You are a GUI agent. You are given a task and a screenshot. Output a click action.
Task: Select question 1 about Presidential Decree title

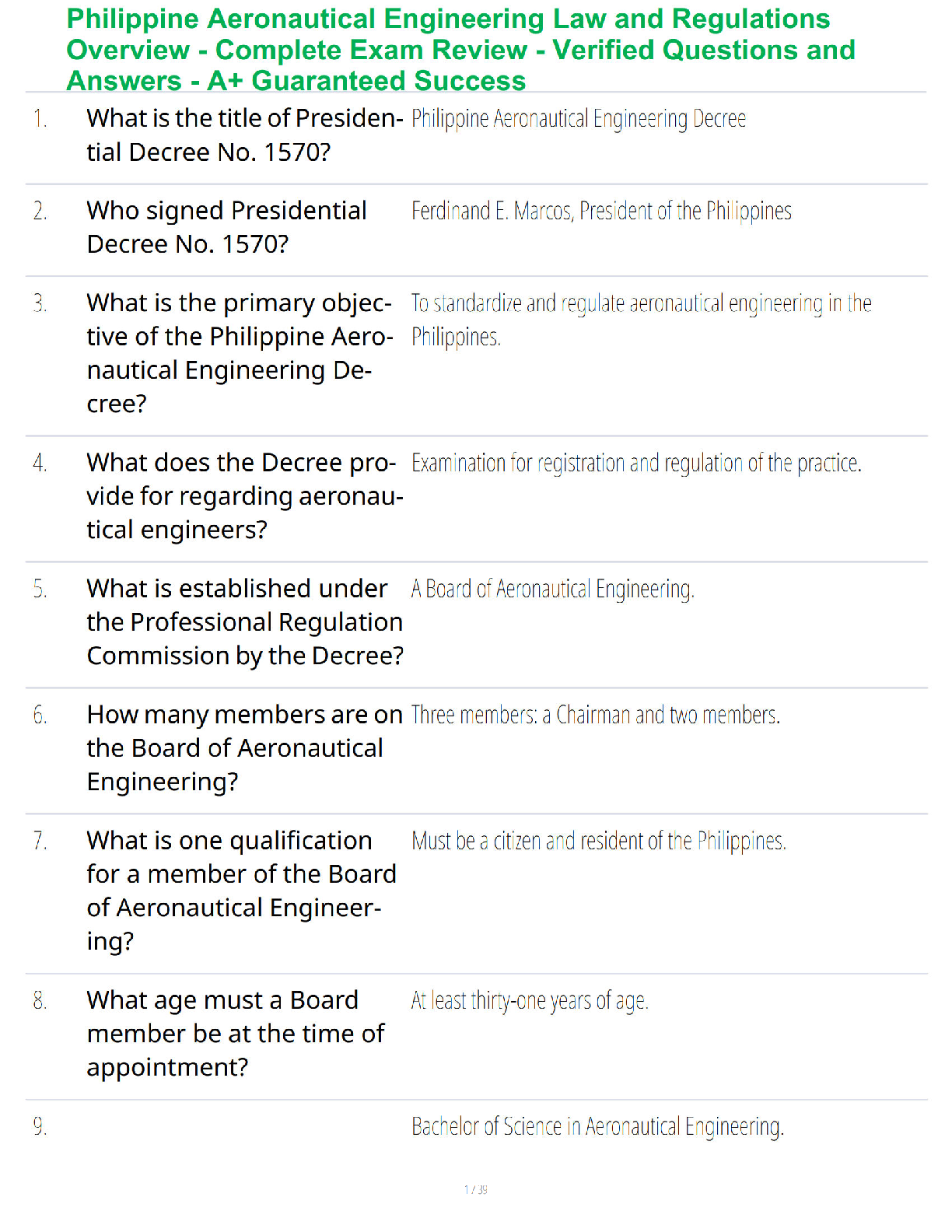click(x=245, y=135)
